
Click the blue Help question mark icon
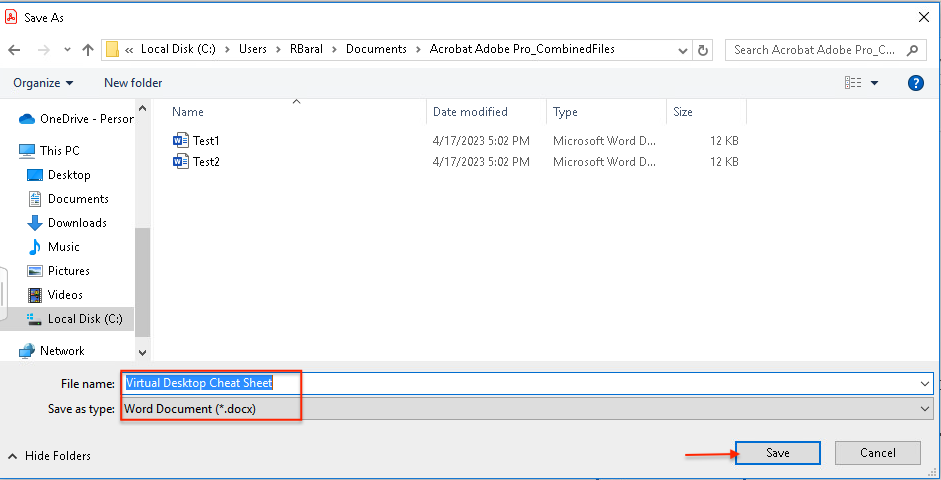915,83
